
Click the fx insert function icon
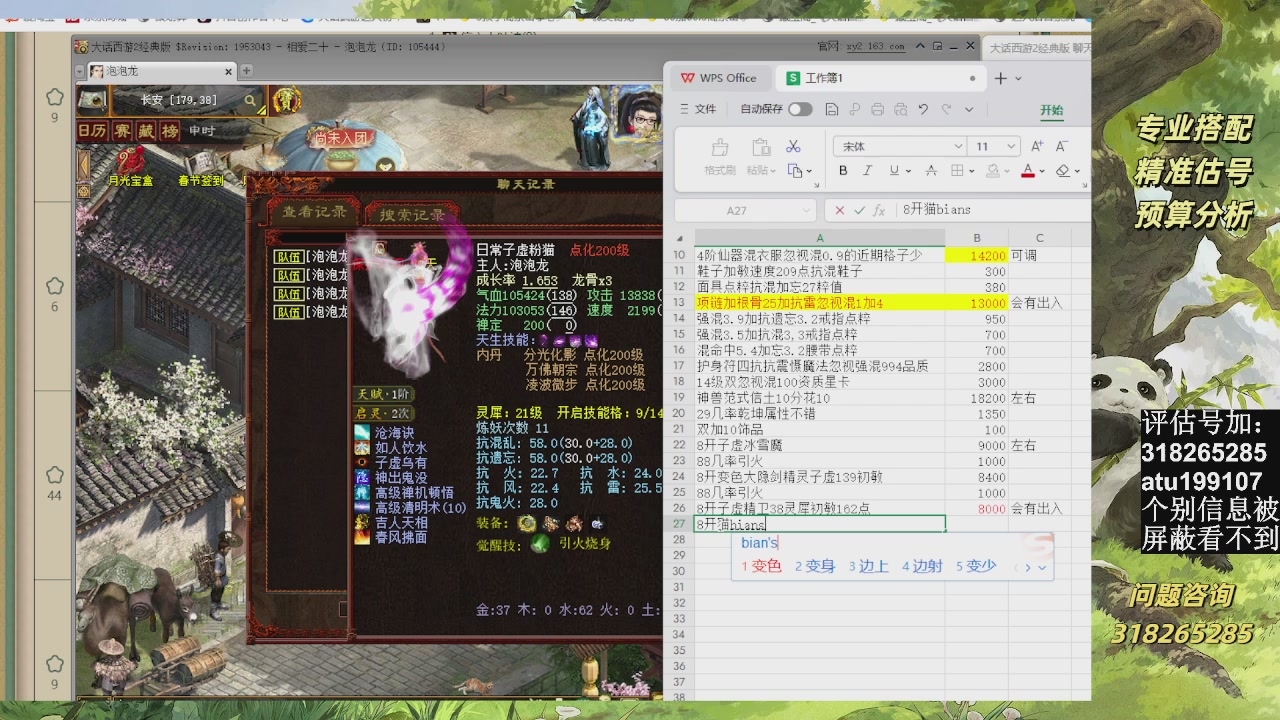click(879, 210)
